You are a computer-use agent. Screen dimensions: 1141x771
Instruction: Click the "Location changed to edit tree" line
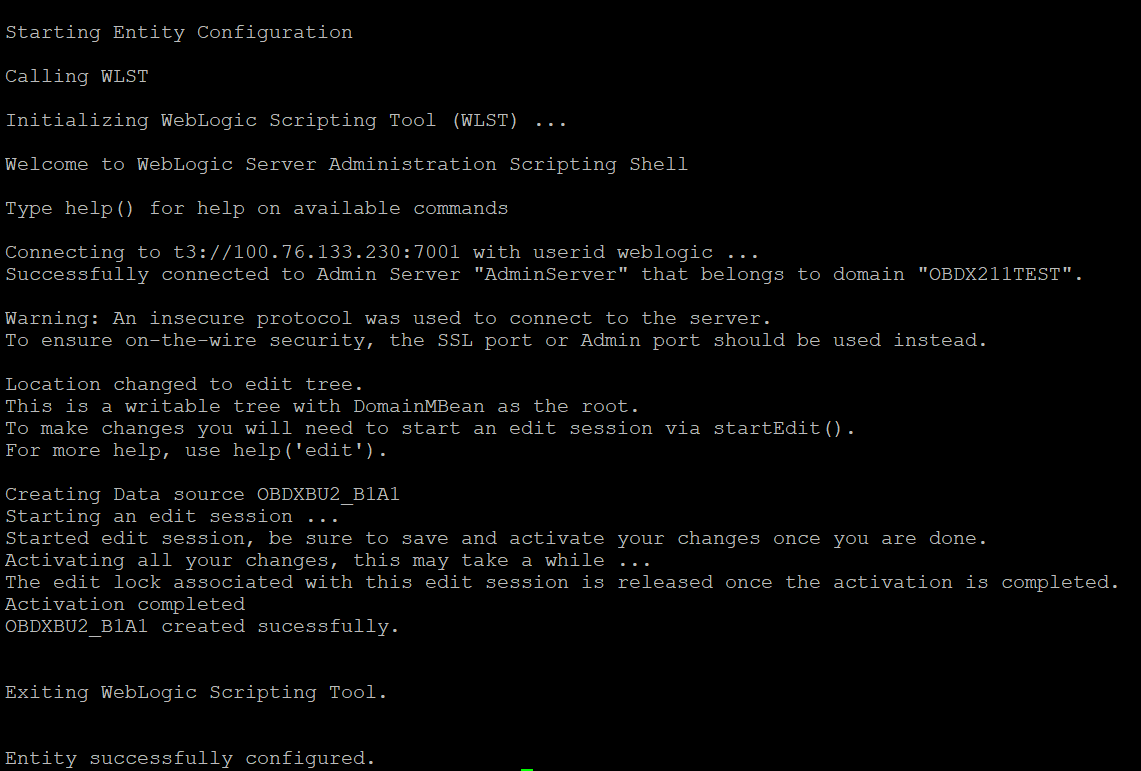pos(179,384)
